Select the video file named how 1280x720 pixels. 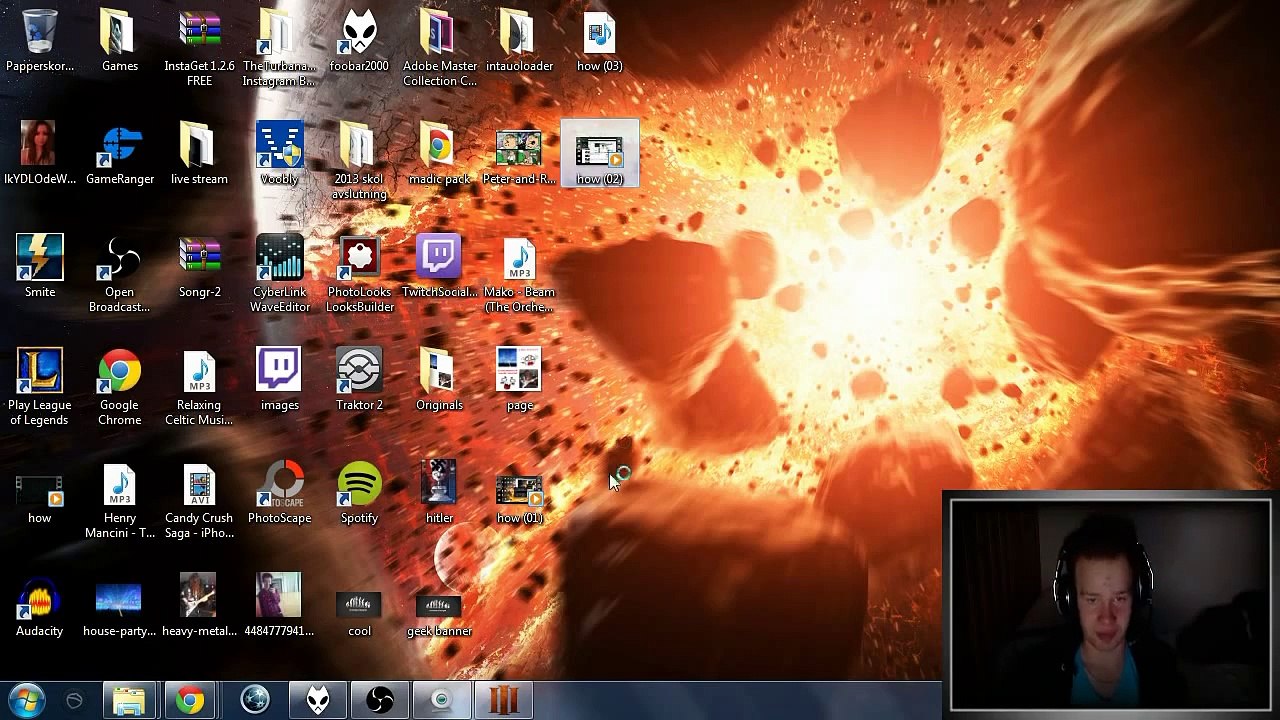coord(40,493)
